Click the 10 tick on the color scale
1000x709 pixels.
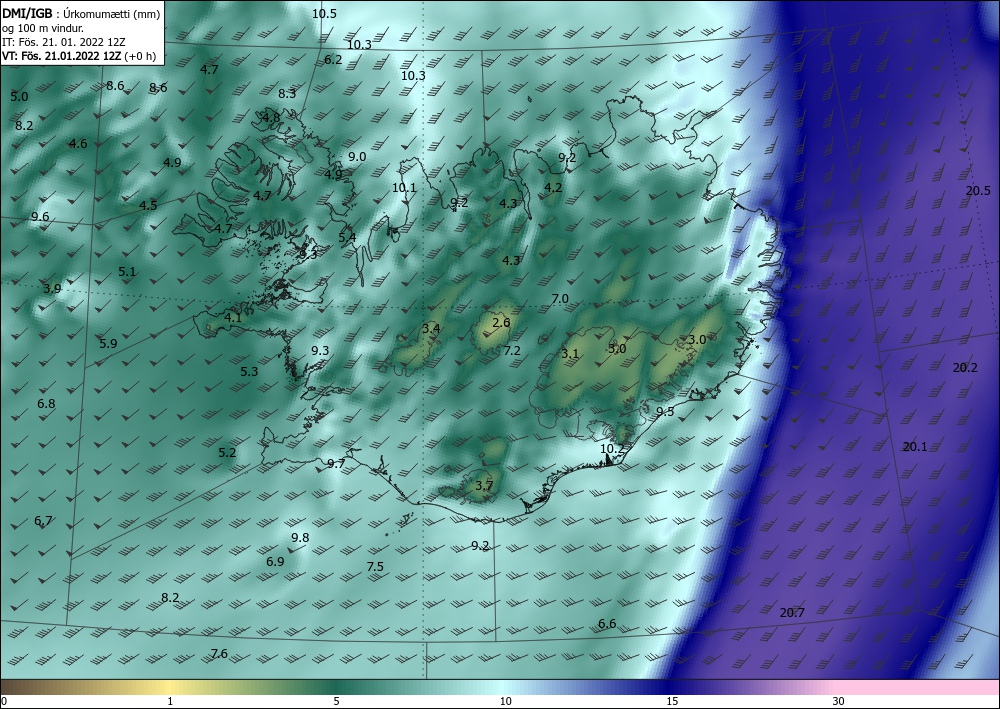[x=505, y=702]
